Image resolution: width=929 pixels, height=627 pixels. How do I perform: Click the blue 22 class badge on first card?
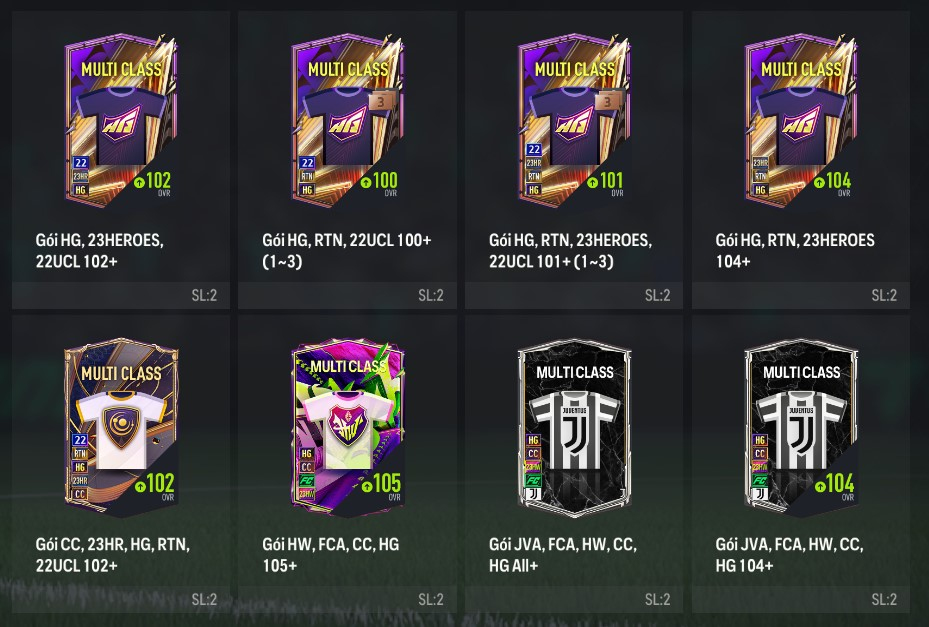[81, 162]
